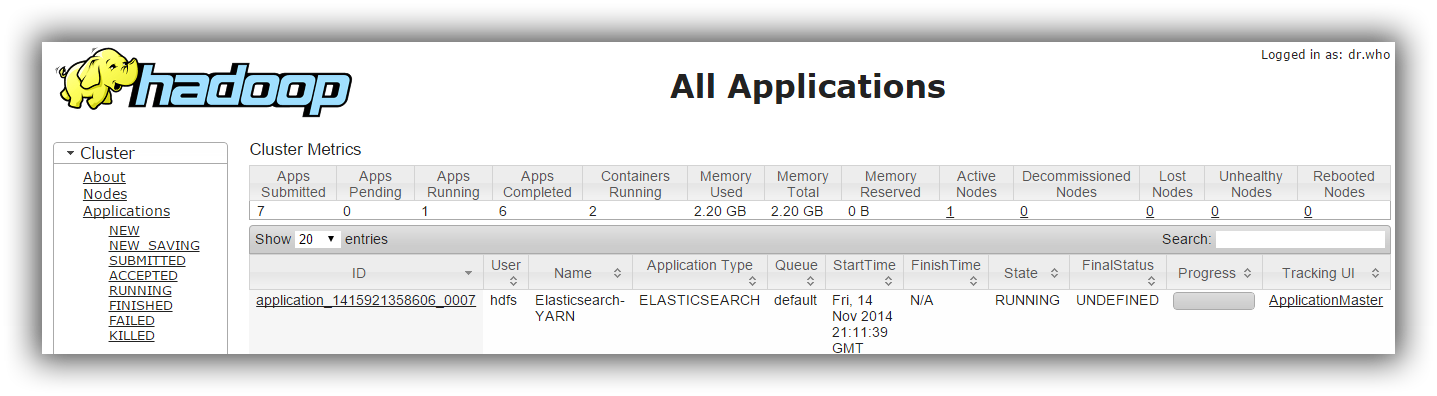Click the All Applications page title
Screen dimensions: 1437x396
coord(808,86)
